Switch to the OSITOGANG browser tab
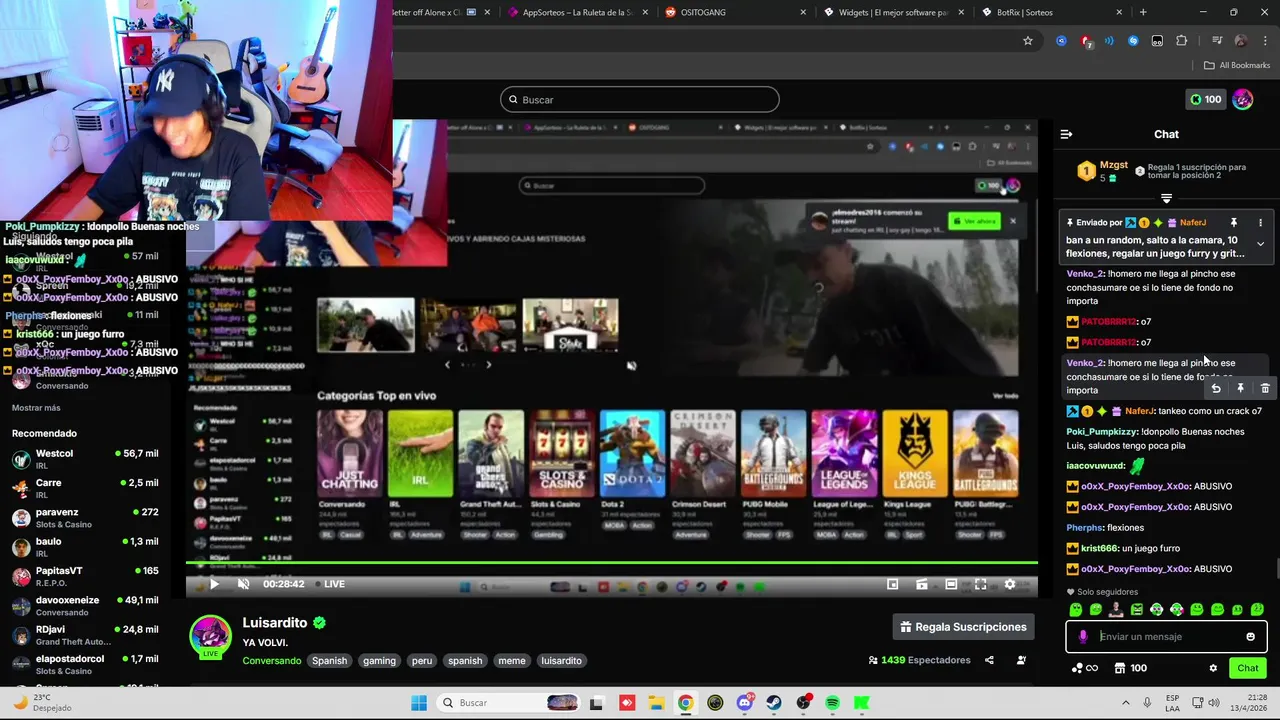The image size is (1280, 720). click(x=737, y=12)
